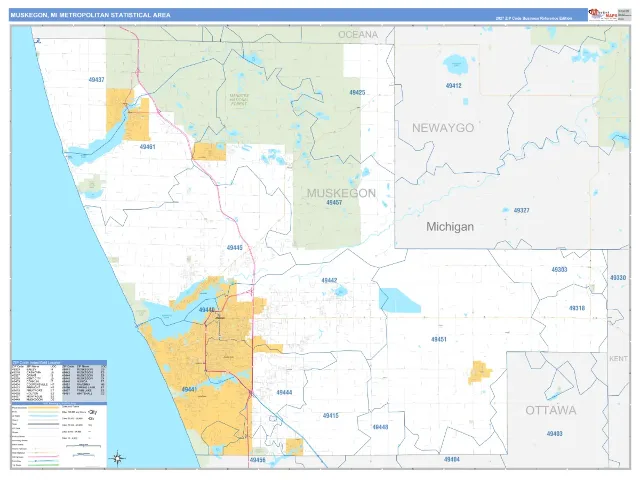The image size is (640, 480).
Task: Click the Michigan state label
Action: 450,227
